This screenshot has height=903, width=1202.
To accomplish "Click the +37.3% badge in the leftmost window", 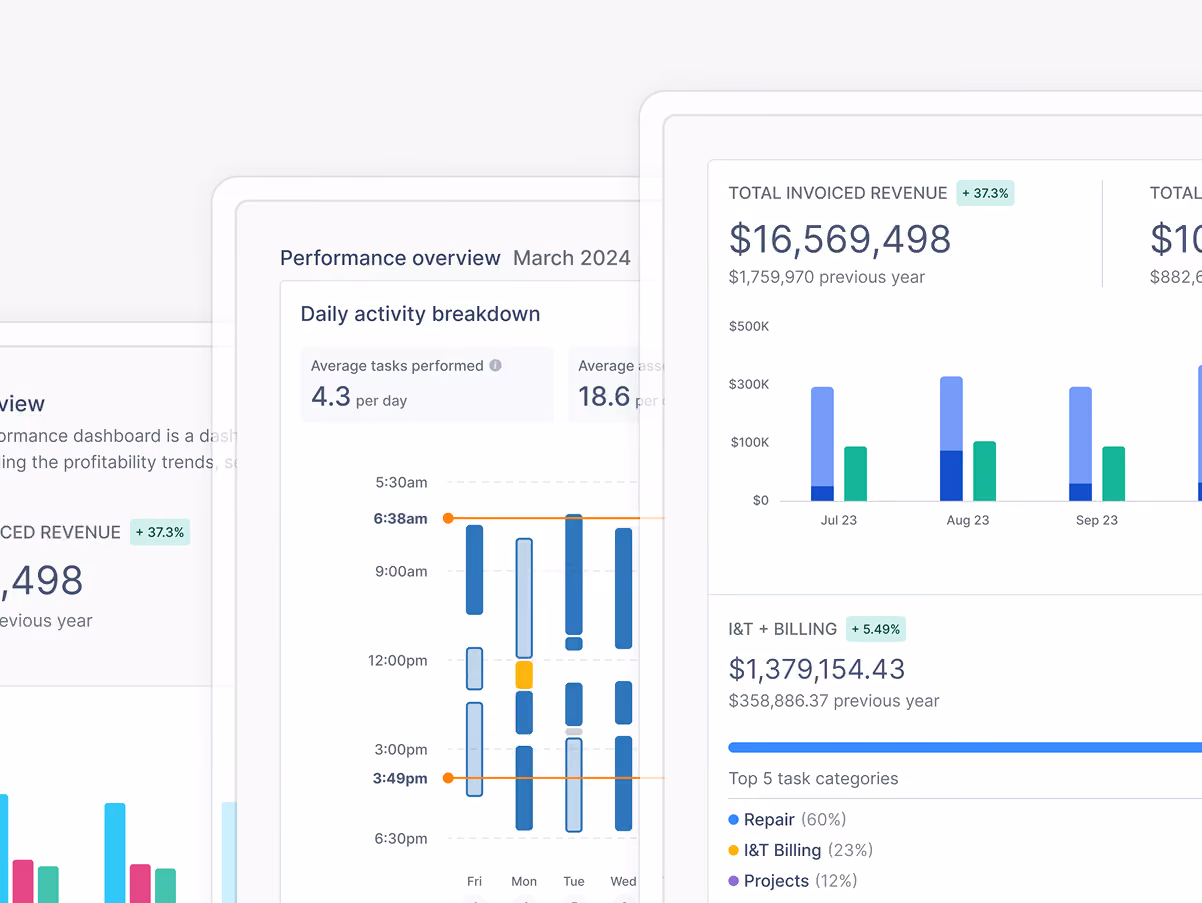I will pyautogui.click(x=160, y=532).
